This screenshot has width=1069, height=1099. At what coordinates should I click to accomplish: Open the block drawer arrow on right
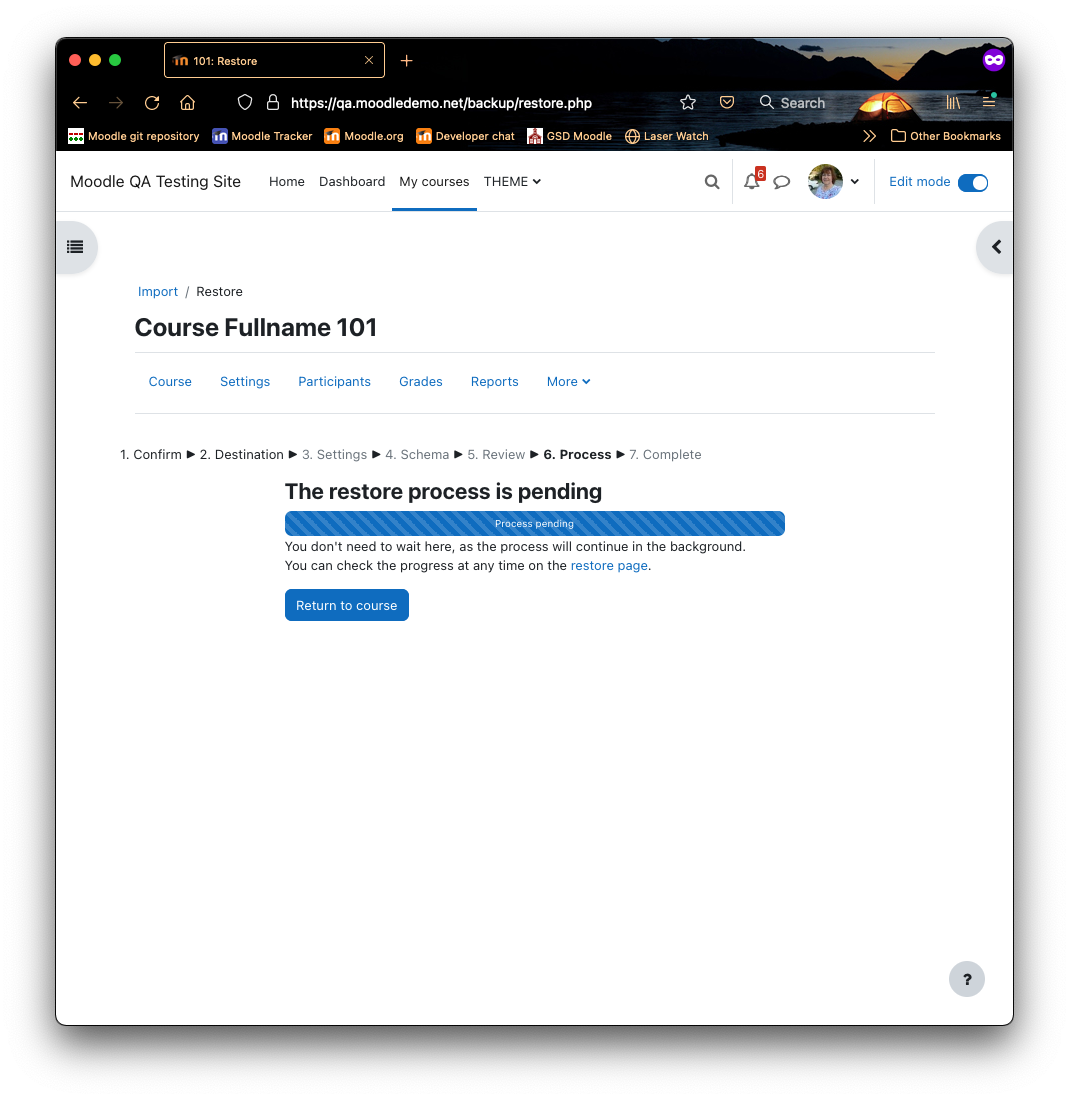(995, 247)
